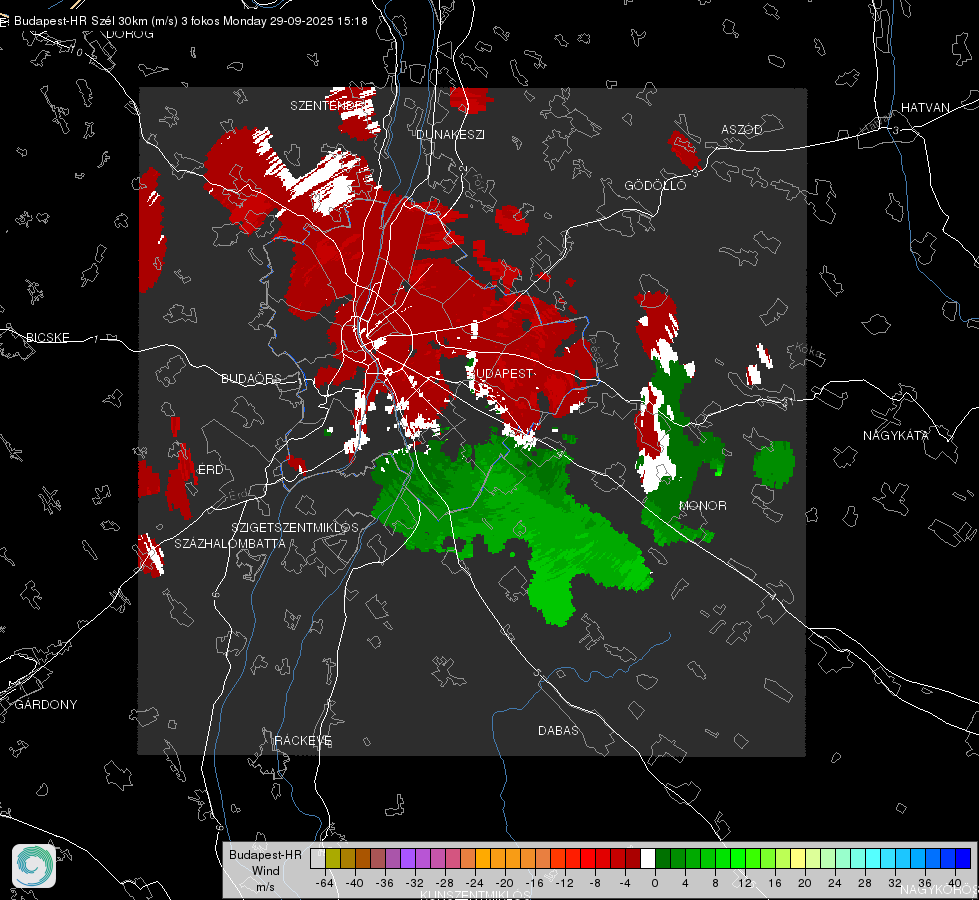This screenshot has height=900, width=979.
Task: Click the round green radar echo east of MONOR
Action: (x=774, y=464)
